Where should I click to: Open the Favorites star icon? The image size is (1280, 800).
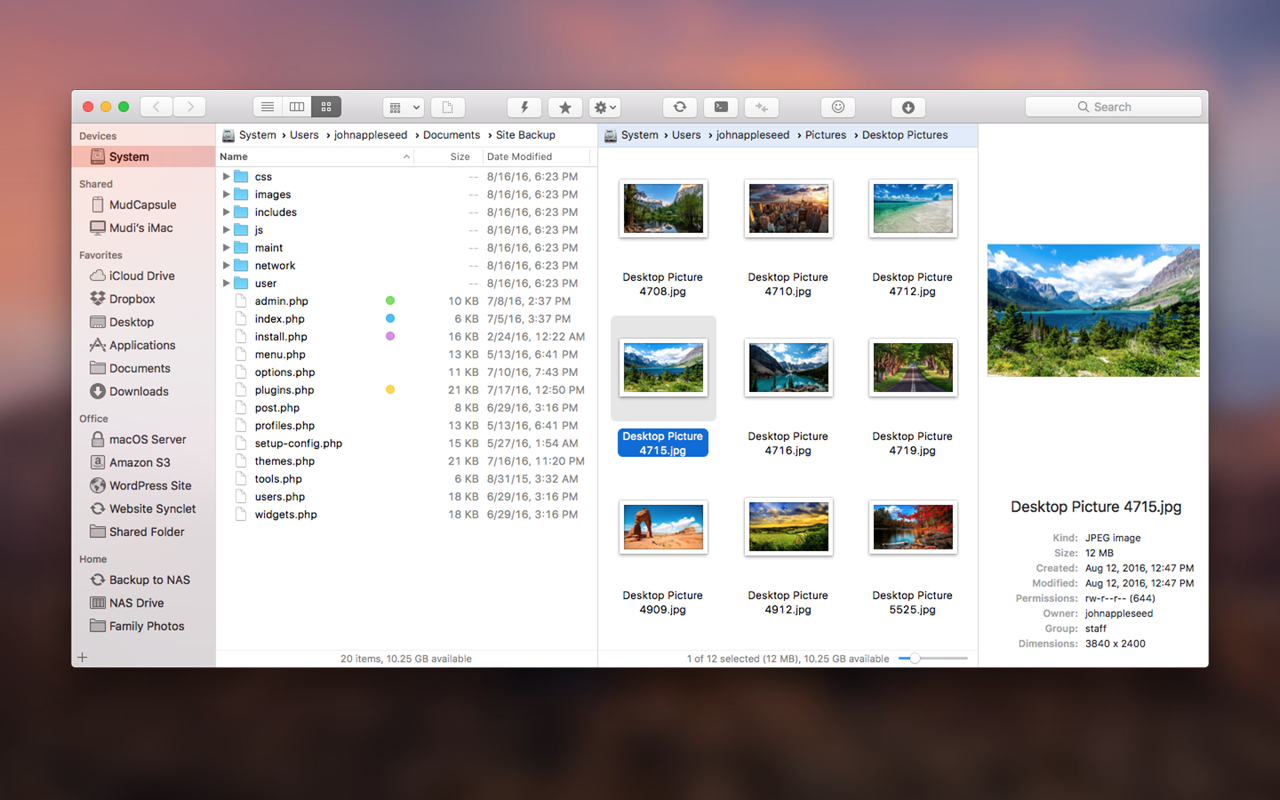(564, 107)
